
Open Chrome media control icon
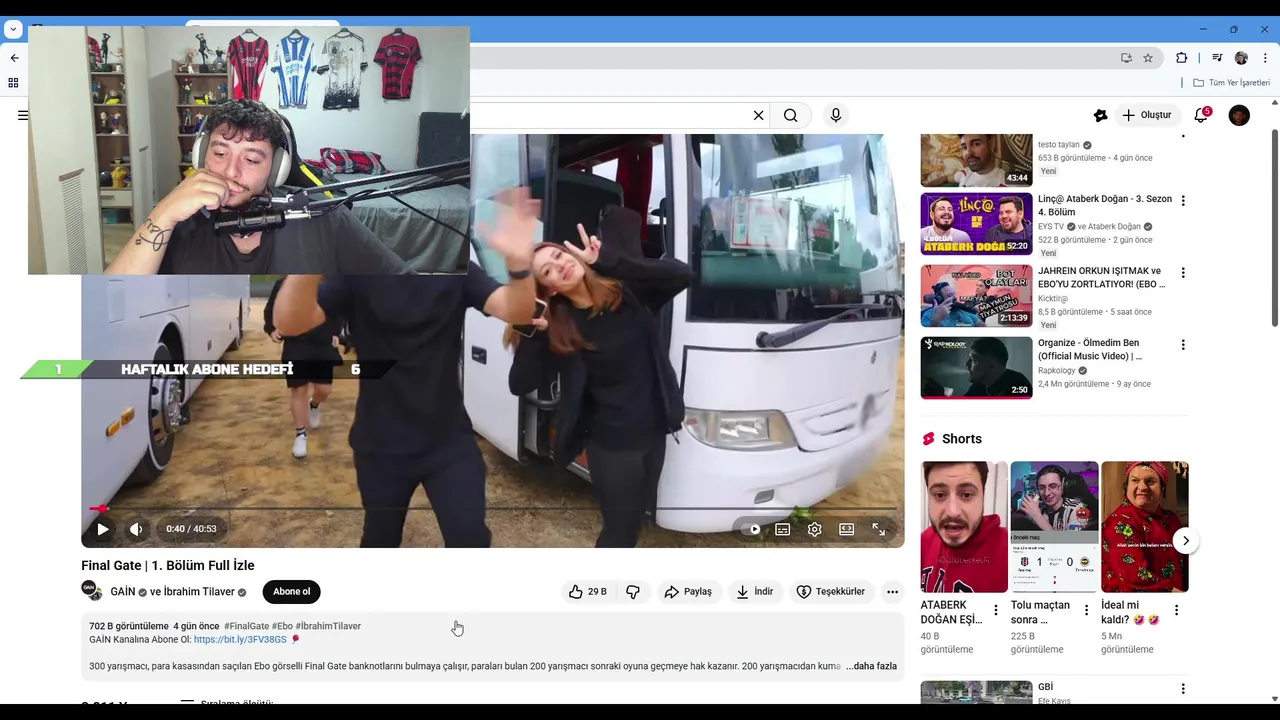(1217, 58)
